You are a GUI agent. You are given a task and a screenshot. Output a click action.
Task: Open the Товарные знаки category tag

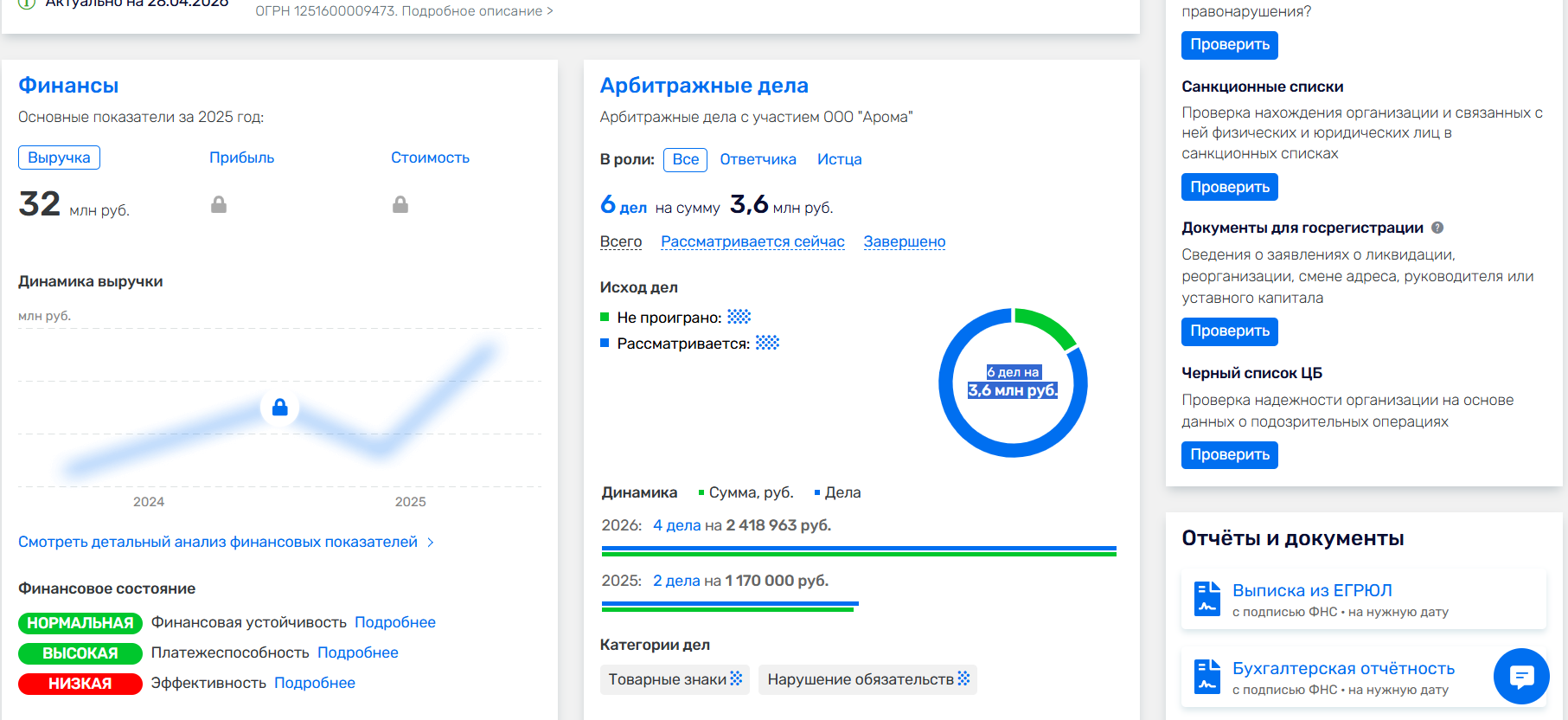675,679
